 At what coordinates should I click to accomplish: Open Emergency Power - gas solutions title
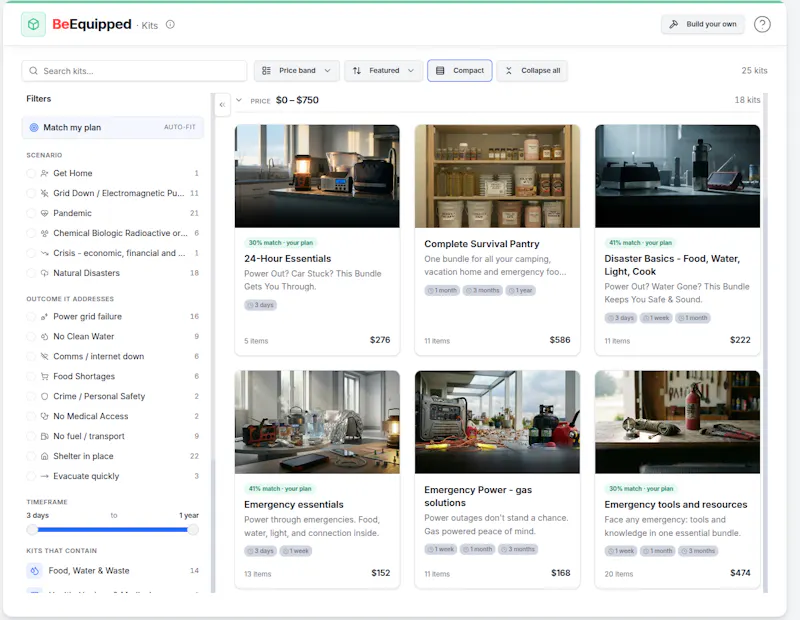[x=478, y=497]
